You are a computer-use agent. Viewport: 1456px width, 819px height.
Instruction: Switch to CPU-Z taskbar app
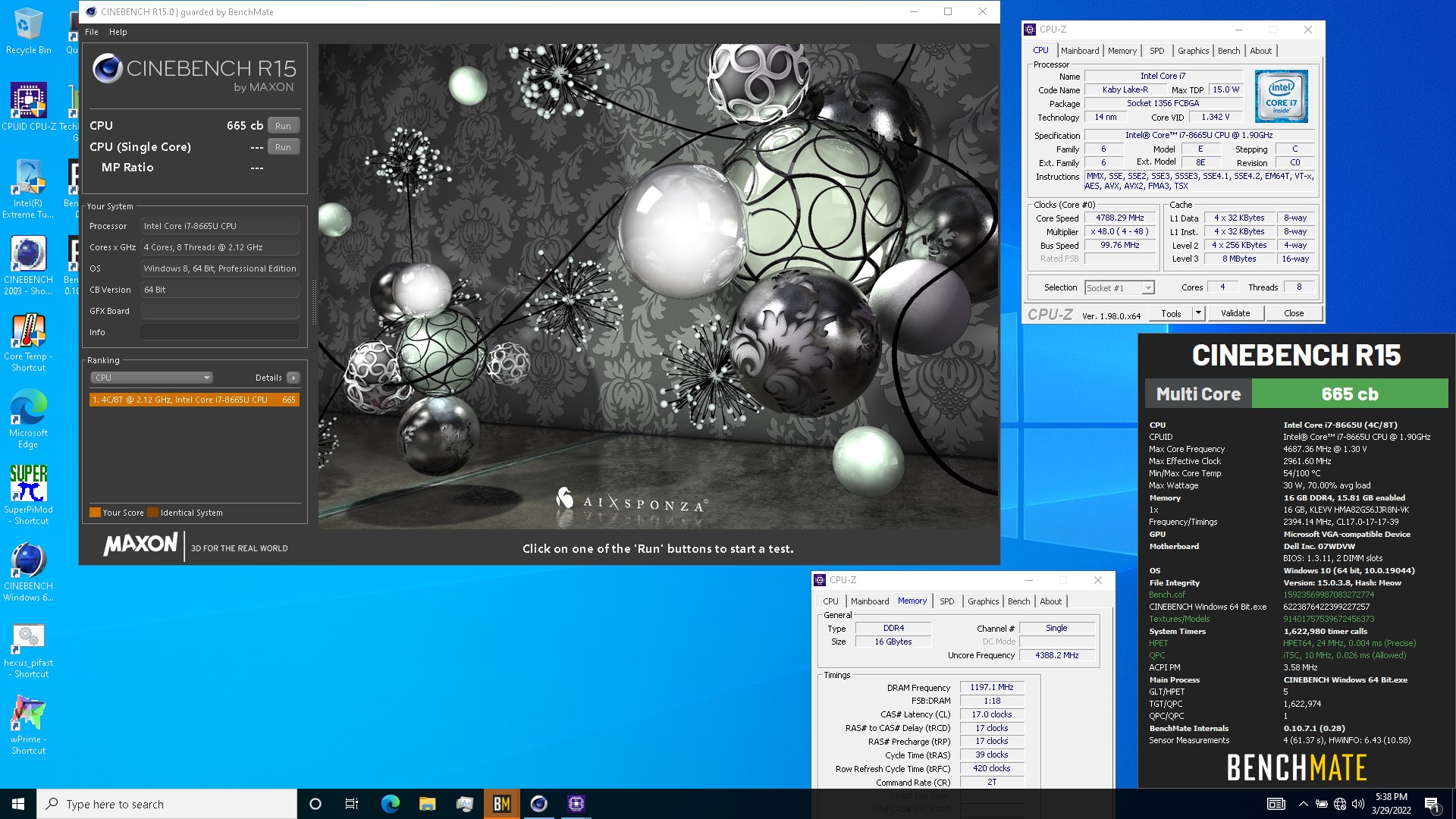[576, 804]
